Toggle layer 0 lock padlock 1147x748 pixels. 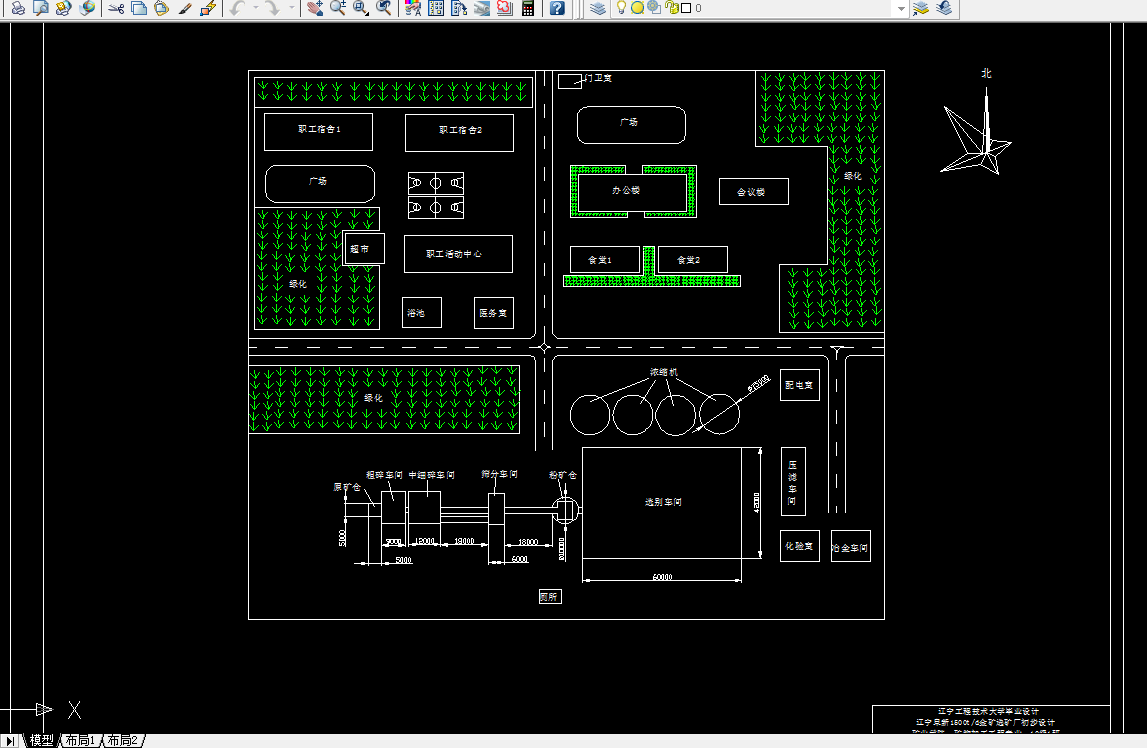(672, 8)
